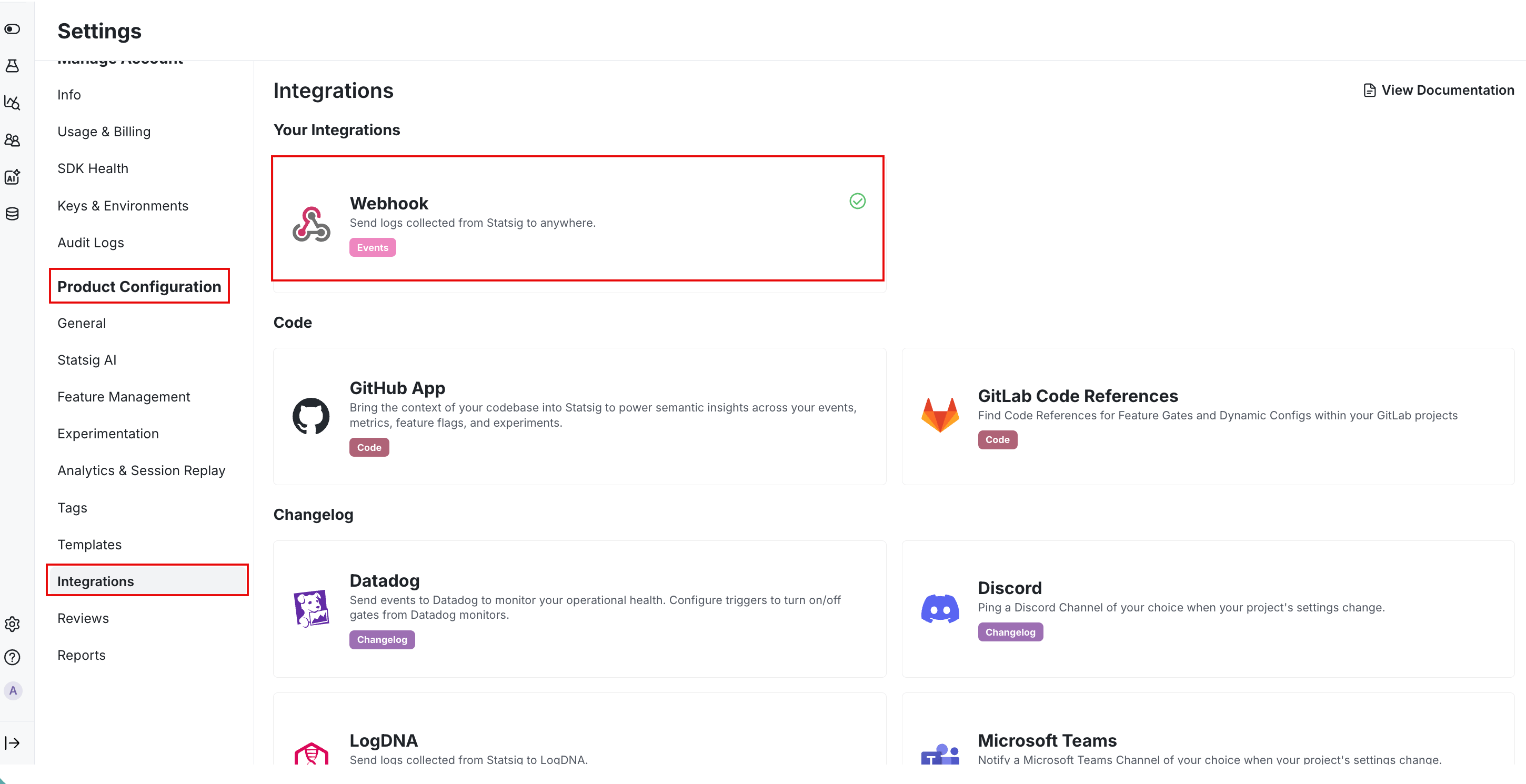
Task: Click the Webhook description text
Action: tap(473, 223)
